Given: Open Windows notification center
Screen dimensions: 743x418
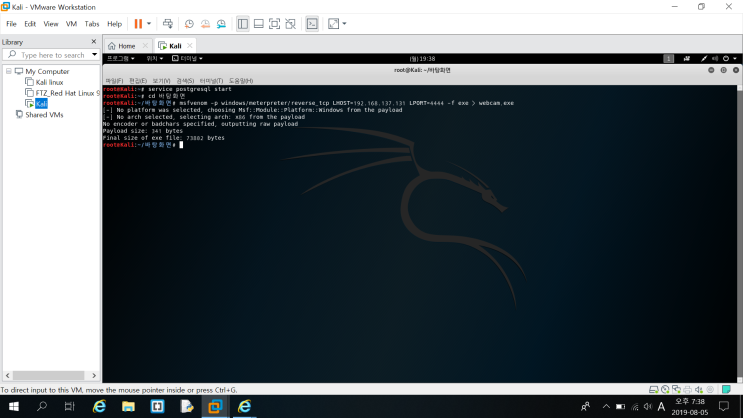Looking at the screenshot, I should click(724, 407).
